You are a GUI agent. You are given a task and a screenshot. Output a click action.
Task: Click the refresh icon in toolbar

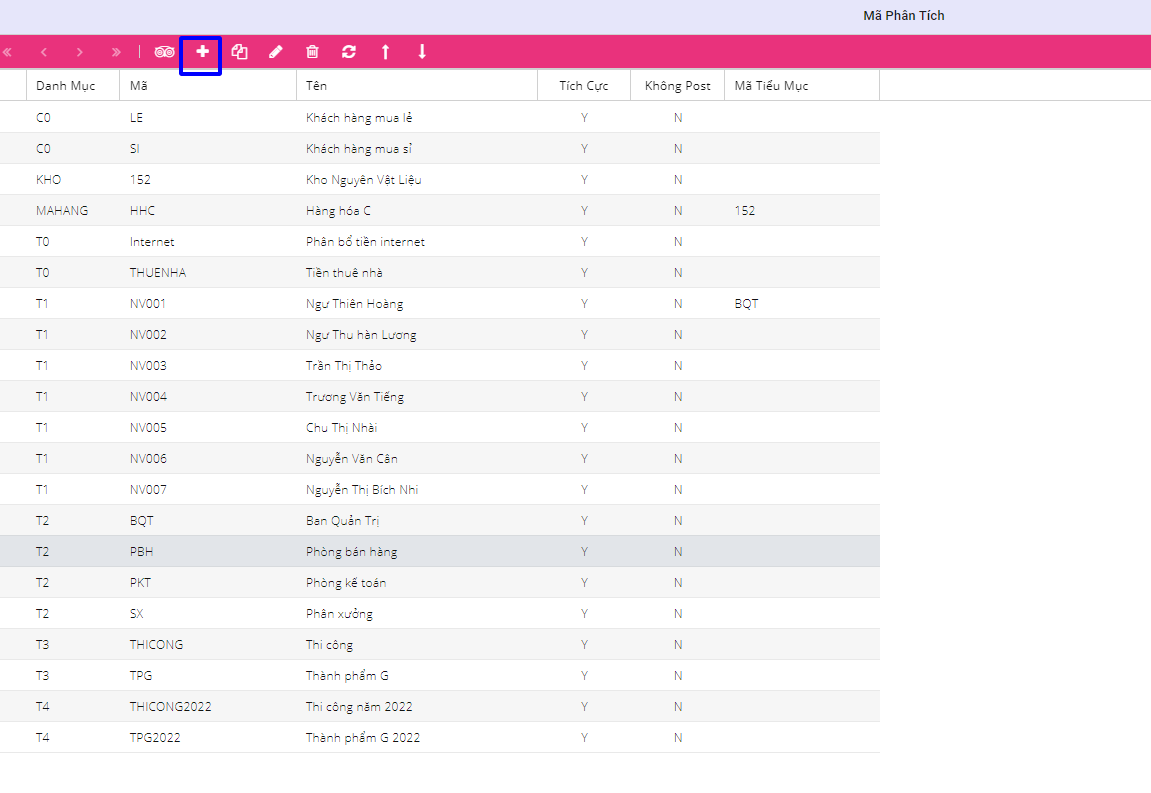(x=348, y=52)
